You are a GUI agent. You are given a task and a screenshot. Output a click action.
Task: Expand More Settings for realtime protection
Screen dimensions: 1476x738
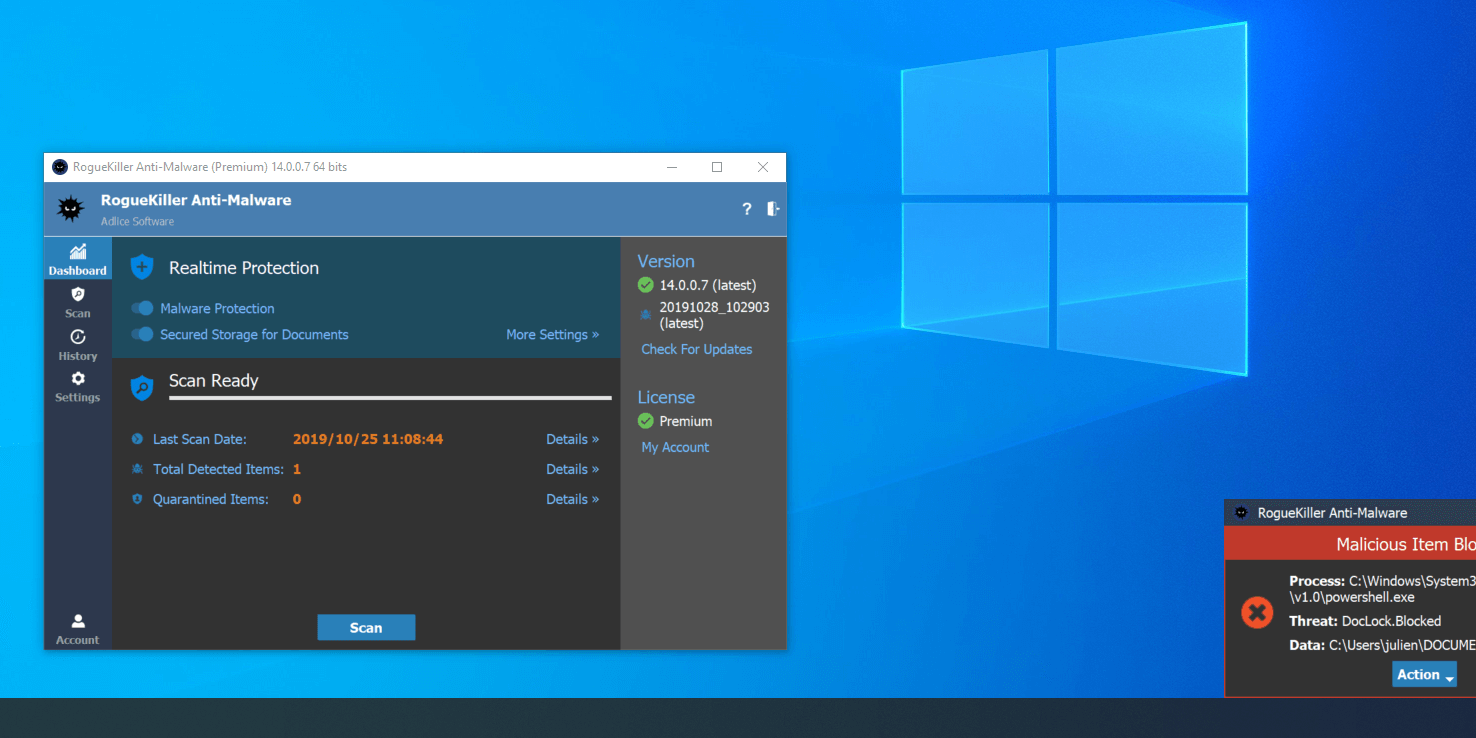coord(552,335)
